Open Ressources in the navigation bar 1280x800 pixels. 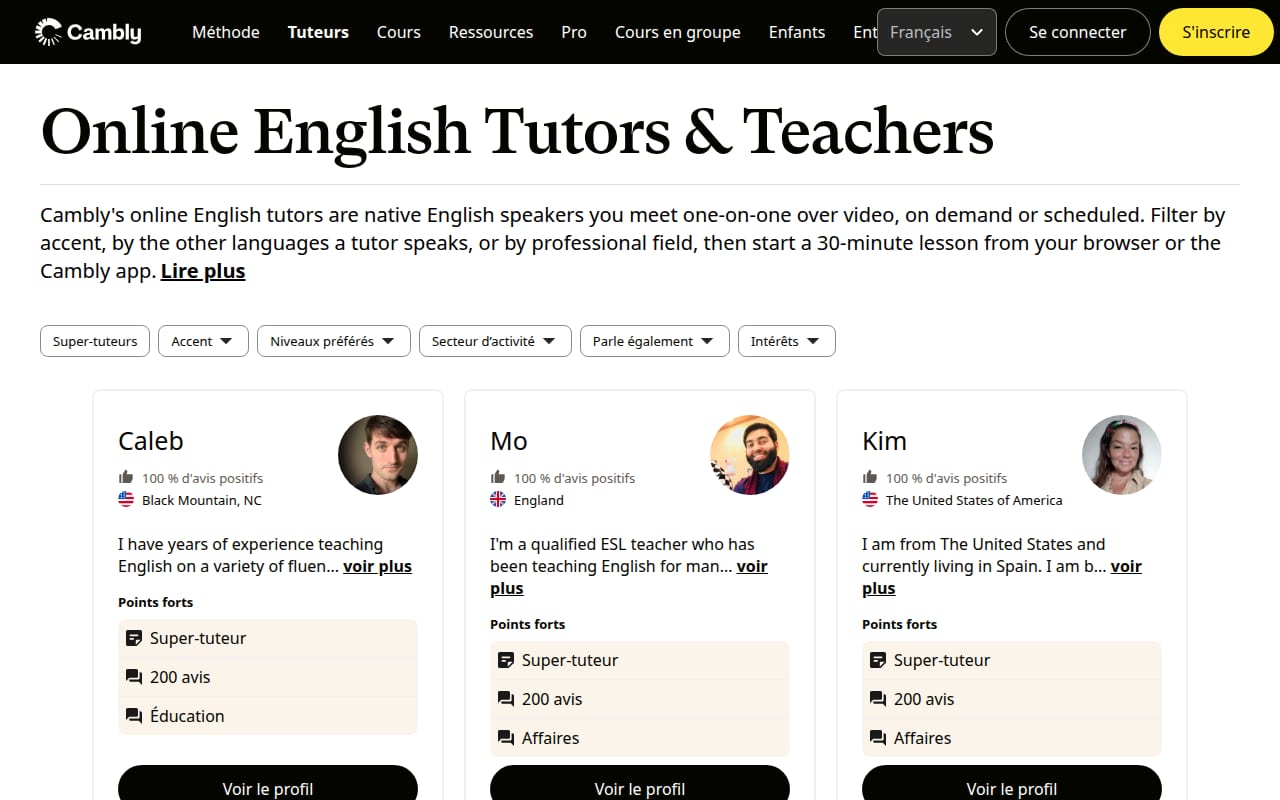click(x=491, y=32)
